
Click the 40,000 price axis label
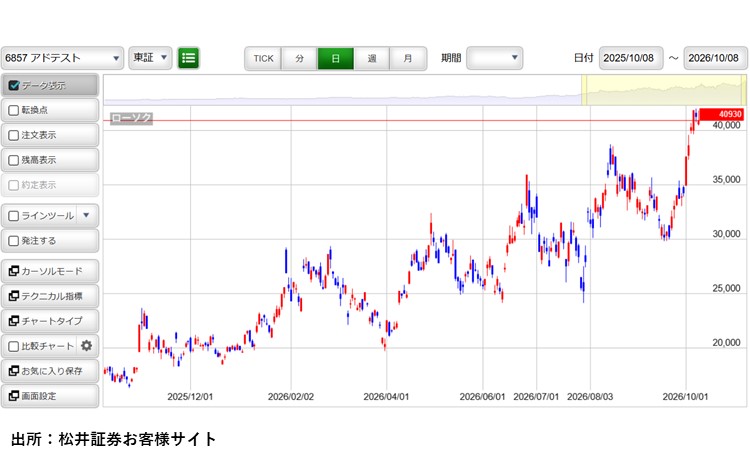[726, 125]
